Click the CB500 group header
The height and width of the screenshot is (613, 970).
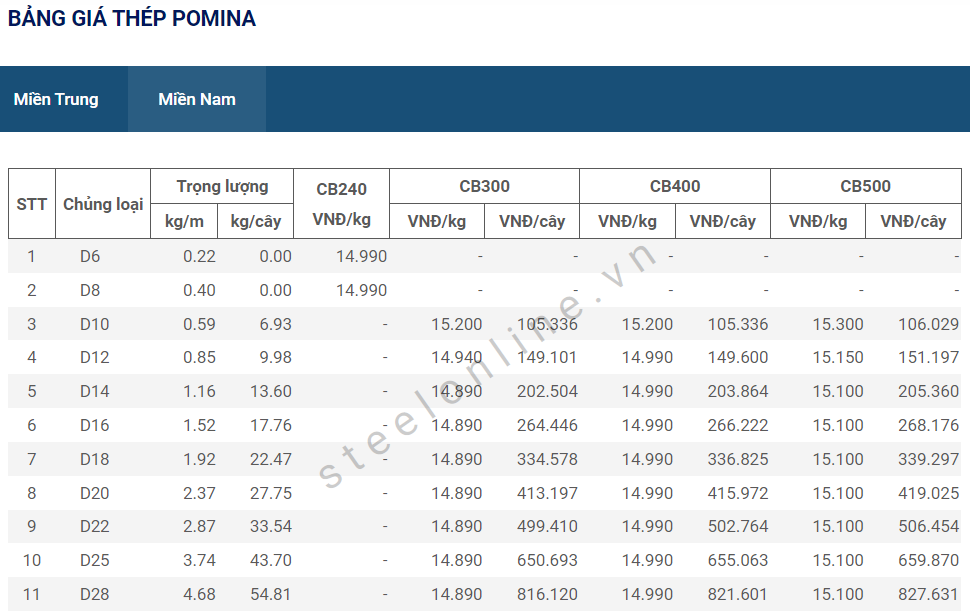pyautogui.click(x=865, y=186)
